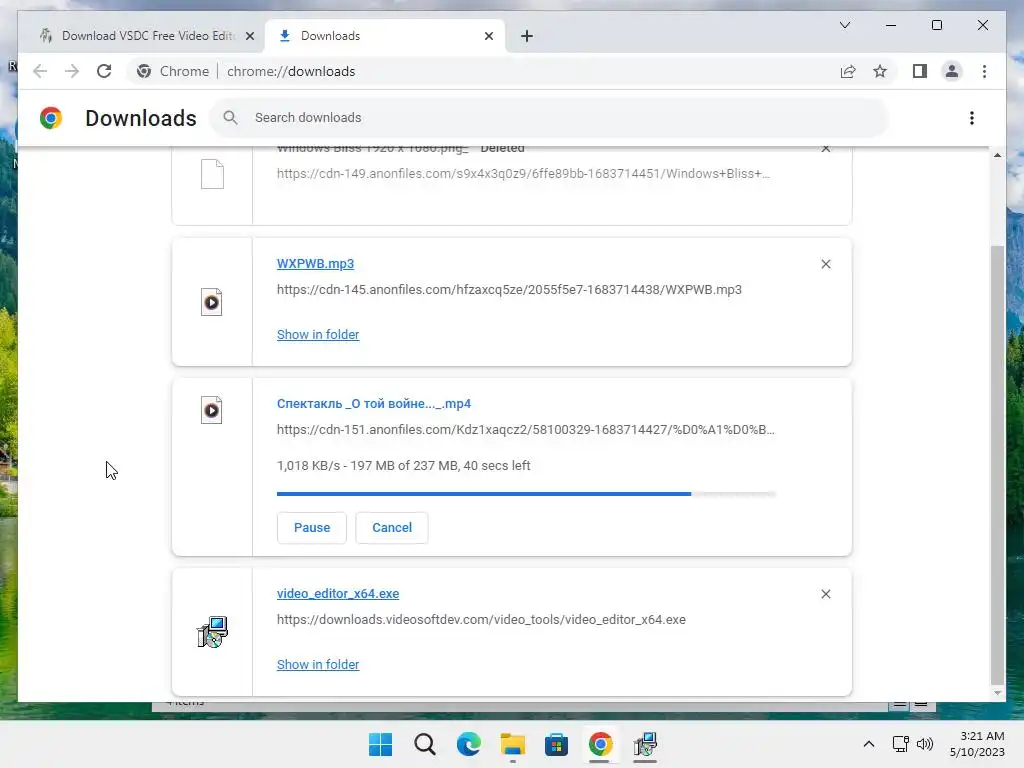
Task: Click the videosoftdev.com source URL text
Action: 481,619
